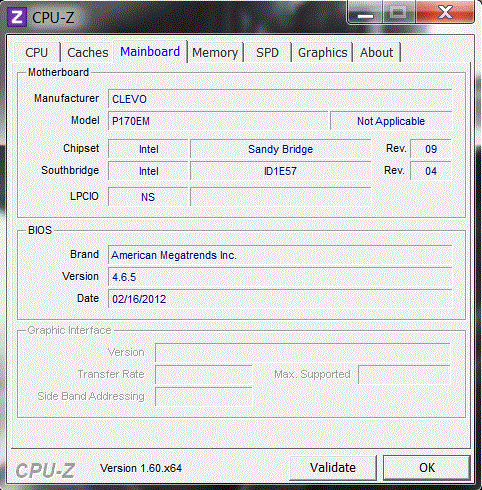Image resolution: width=482 pixels, height=490 pixels.
Task: Click the Transfer Rate field
Action: (x=204, y=374)
